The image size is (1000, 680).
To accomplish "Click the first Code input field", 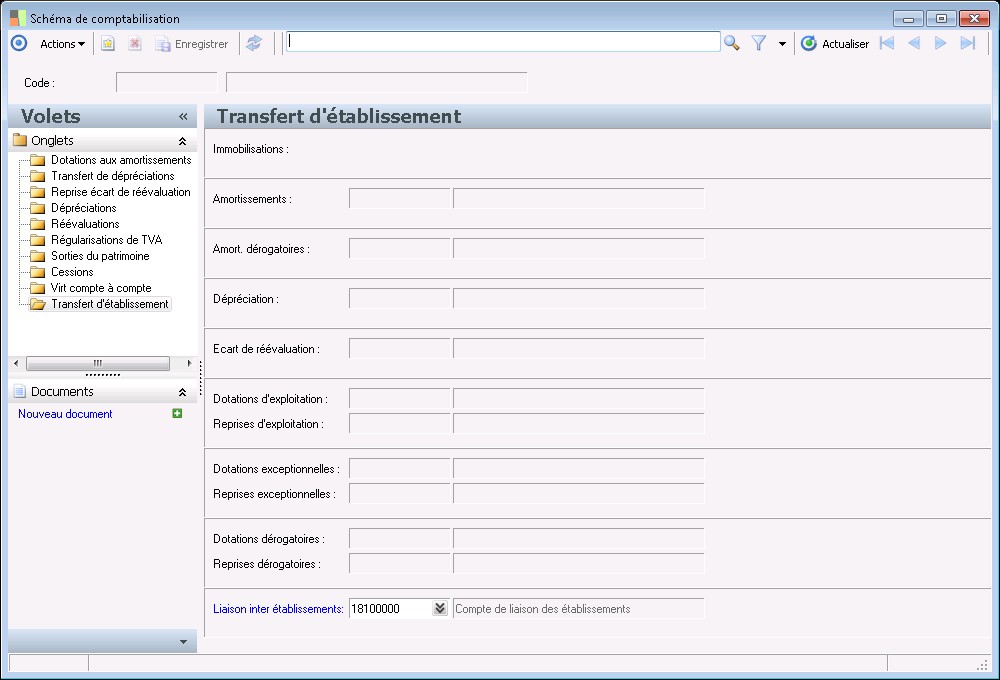I will [167, 82].
